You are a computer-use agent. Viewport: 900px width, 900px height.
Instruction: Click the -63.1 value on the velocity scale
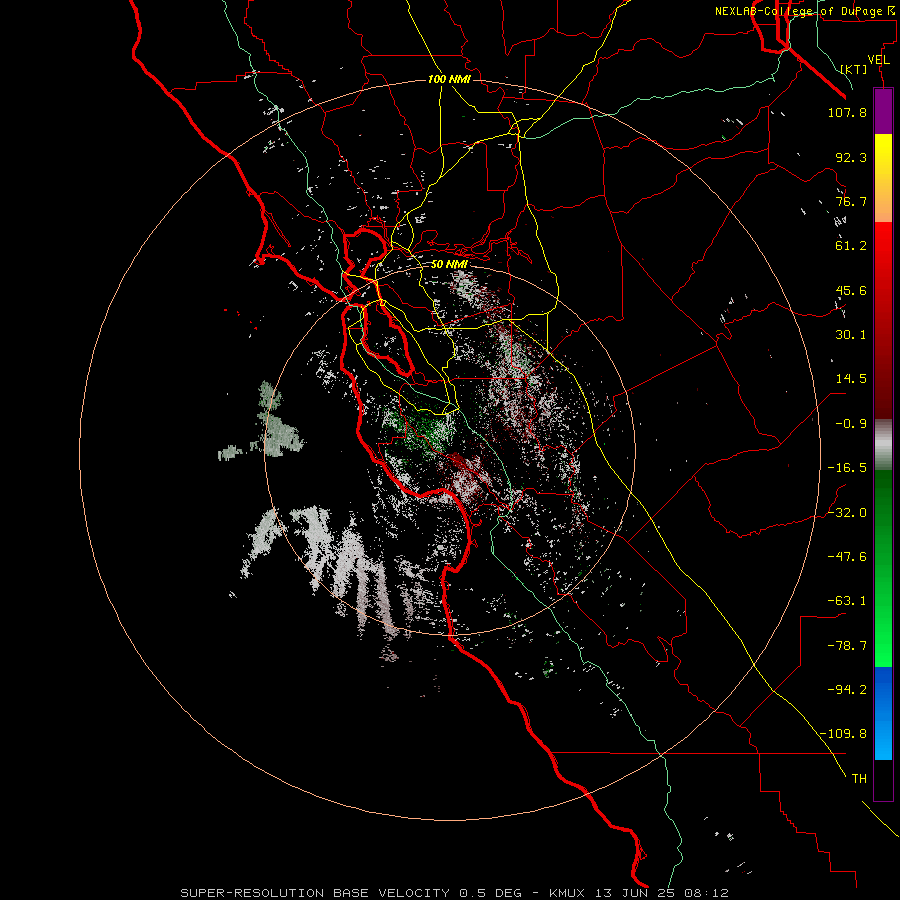point(847,601)
